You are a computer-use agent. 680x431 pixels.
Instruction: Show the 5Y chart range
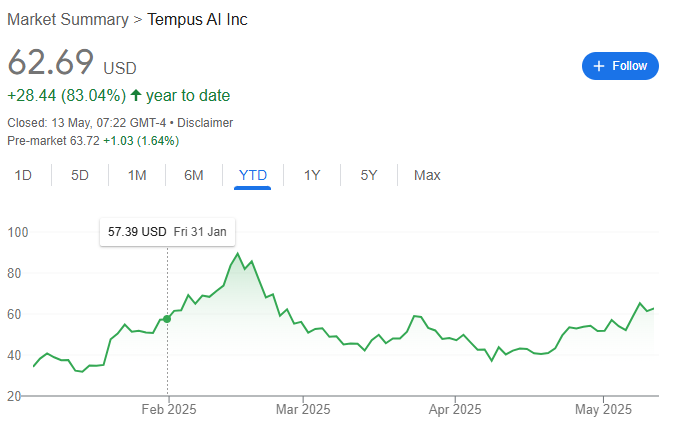(x=369, y=175)
